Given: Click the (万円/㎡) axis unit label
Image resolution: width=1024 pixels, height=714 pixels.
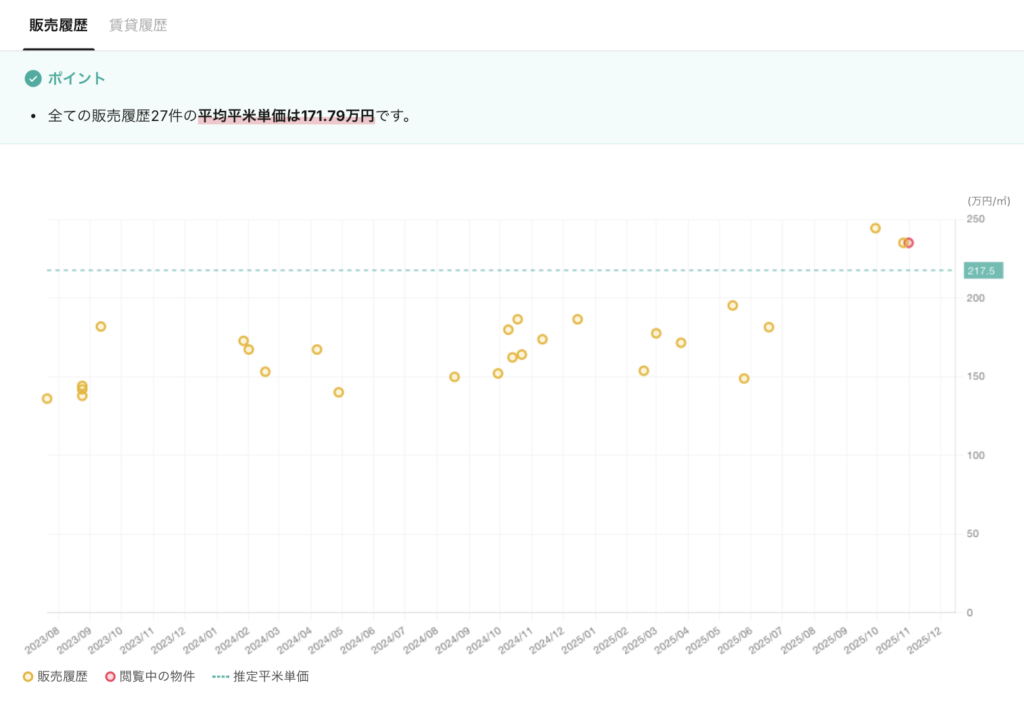Looking at the screenshot, I should 985,202.
